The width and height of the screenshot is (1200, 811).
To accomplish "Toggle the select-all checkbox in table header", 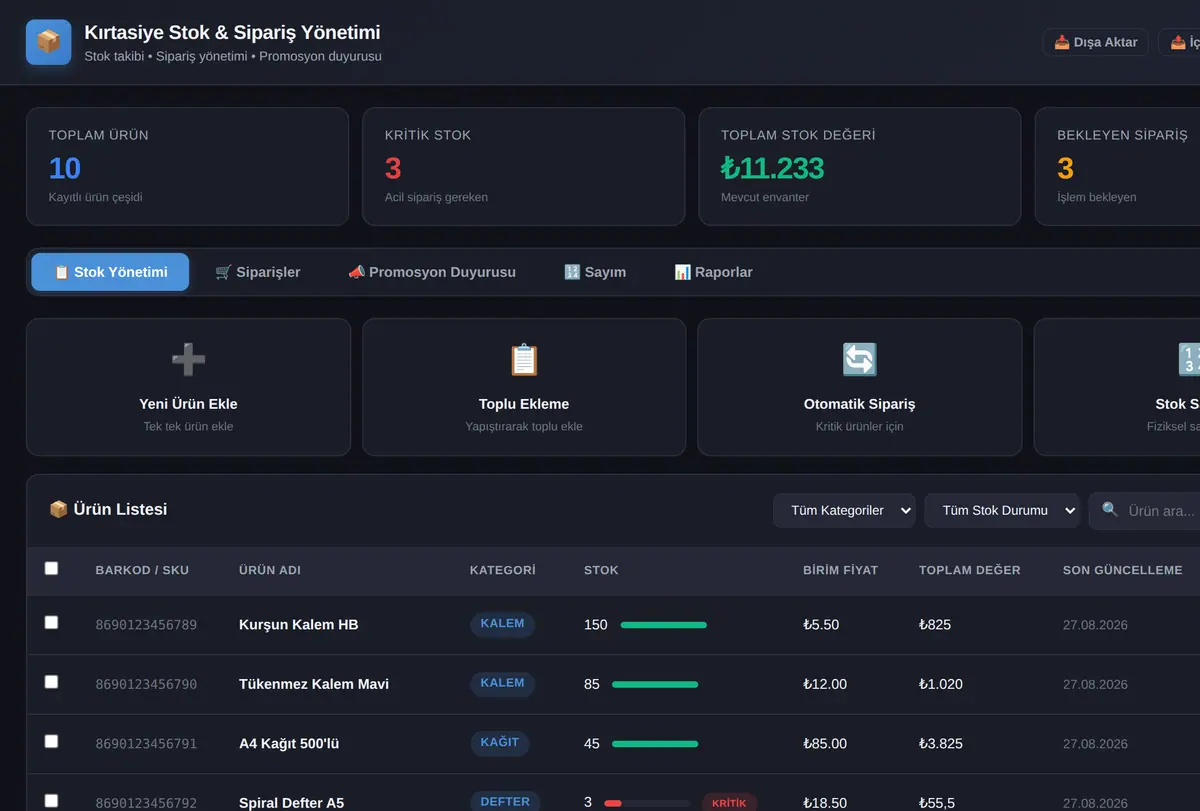I will click(51, 568).
